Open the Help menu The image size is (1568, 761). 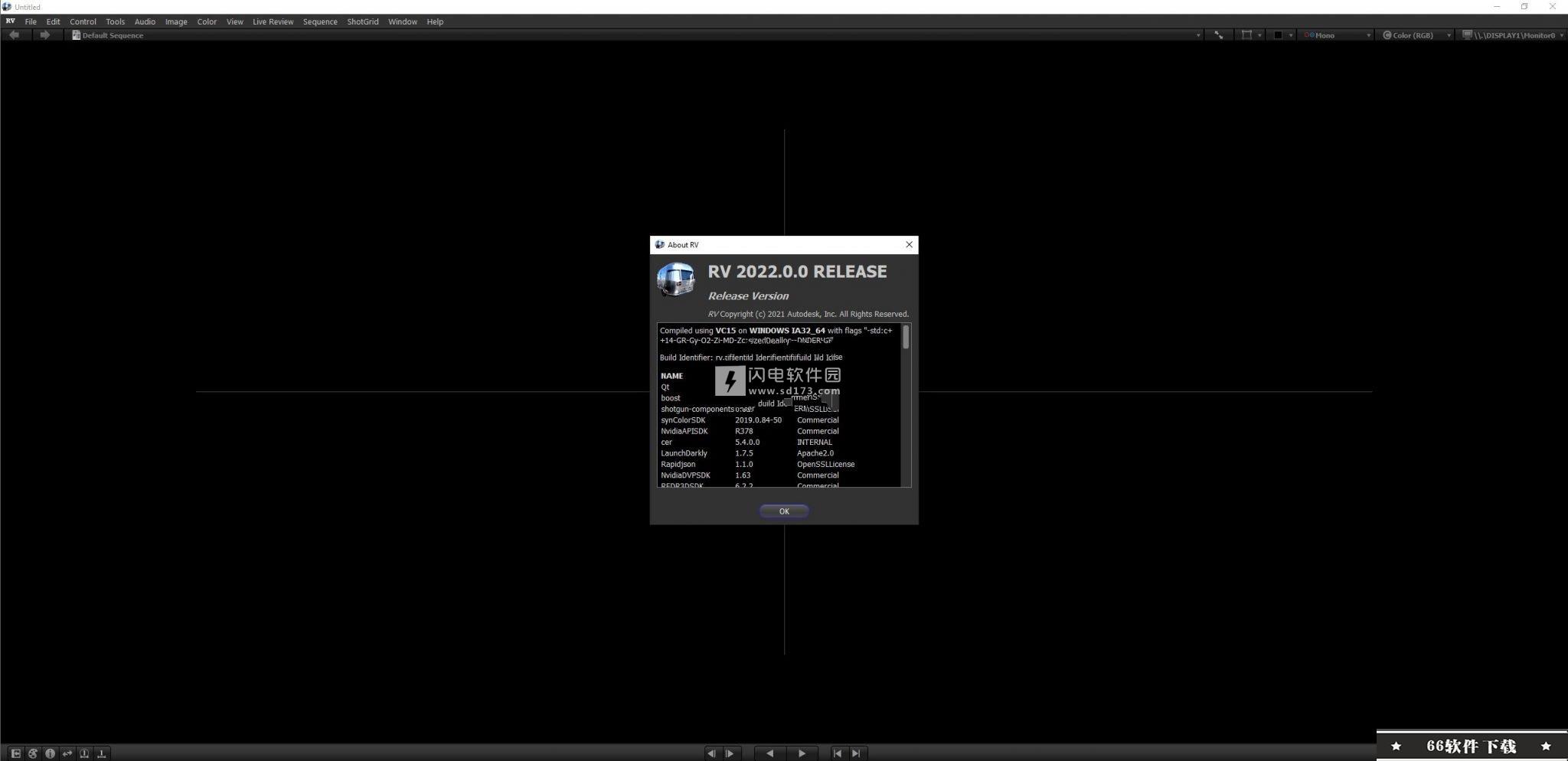pos(435,21)
